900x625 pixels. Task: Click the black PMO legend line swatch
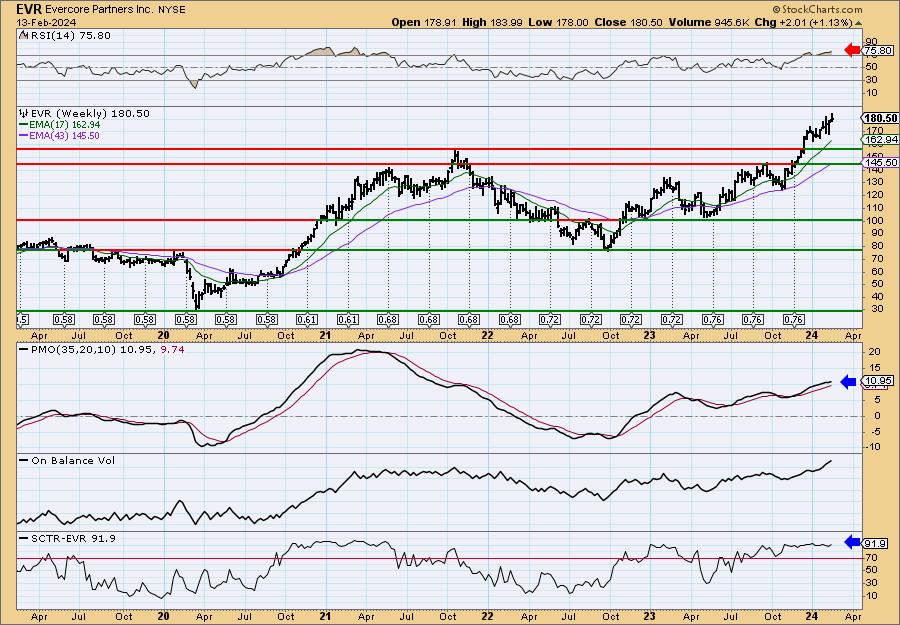(24, 349)
